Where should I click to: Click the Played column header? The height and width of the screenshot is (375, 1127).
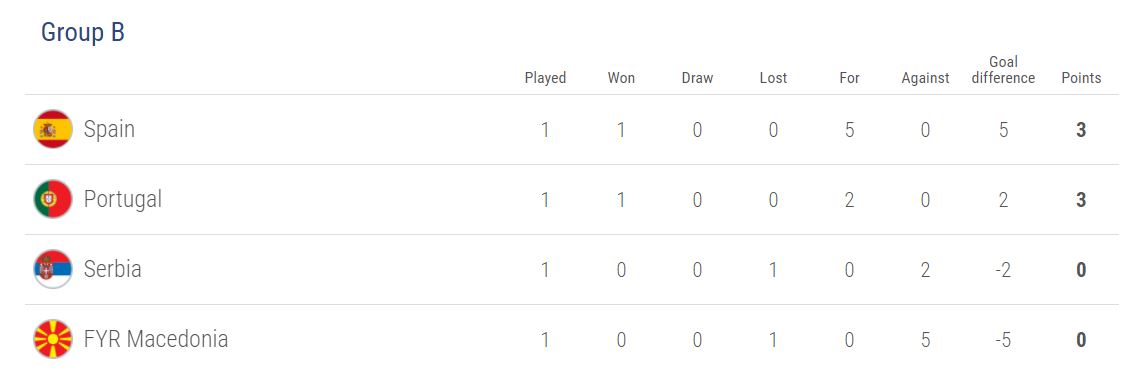point(546,78)
